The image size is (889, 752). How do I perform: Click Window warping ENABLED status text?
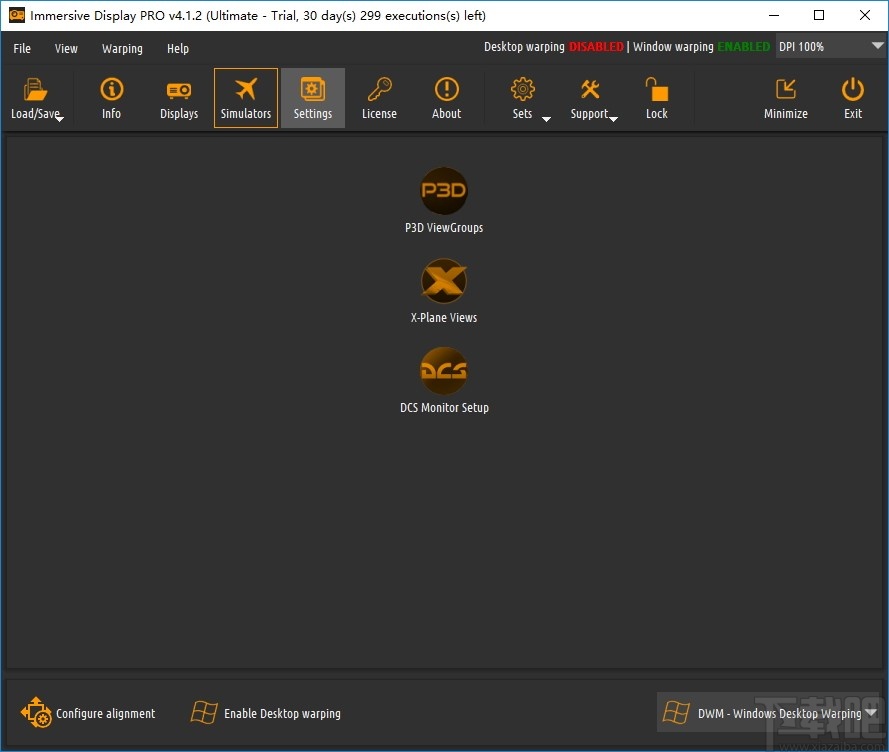701,47
